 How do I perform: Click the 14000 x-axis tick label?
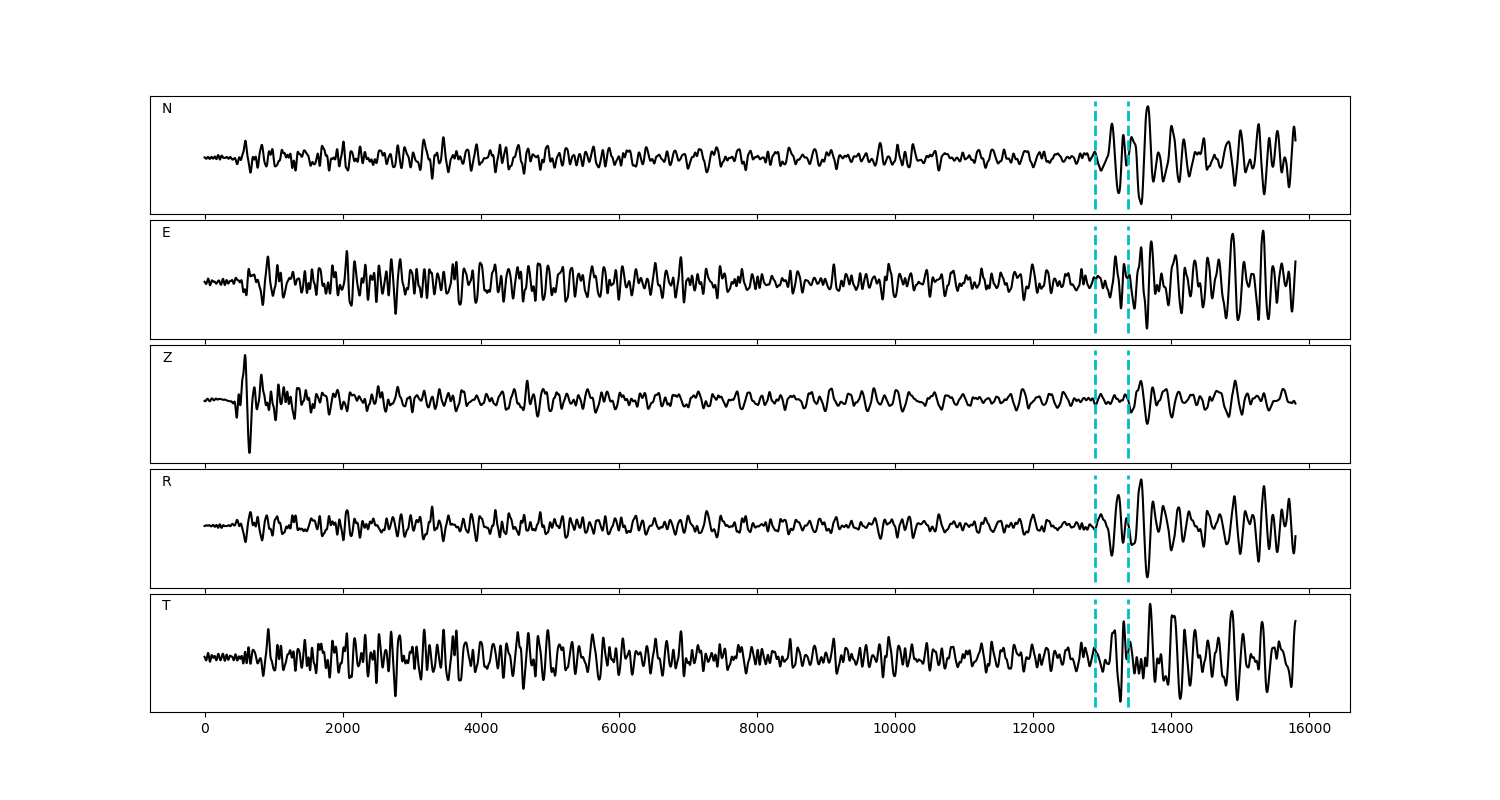[x=1171, y=730]
